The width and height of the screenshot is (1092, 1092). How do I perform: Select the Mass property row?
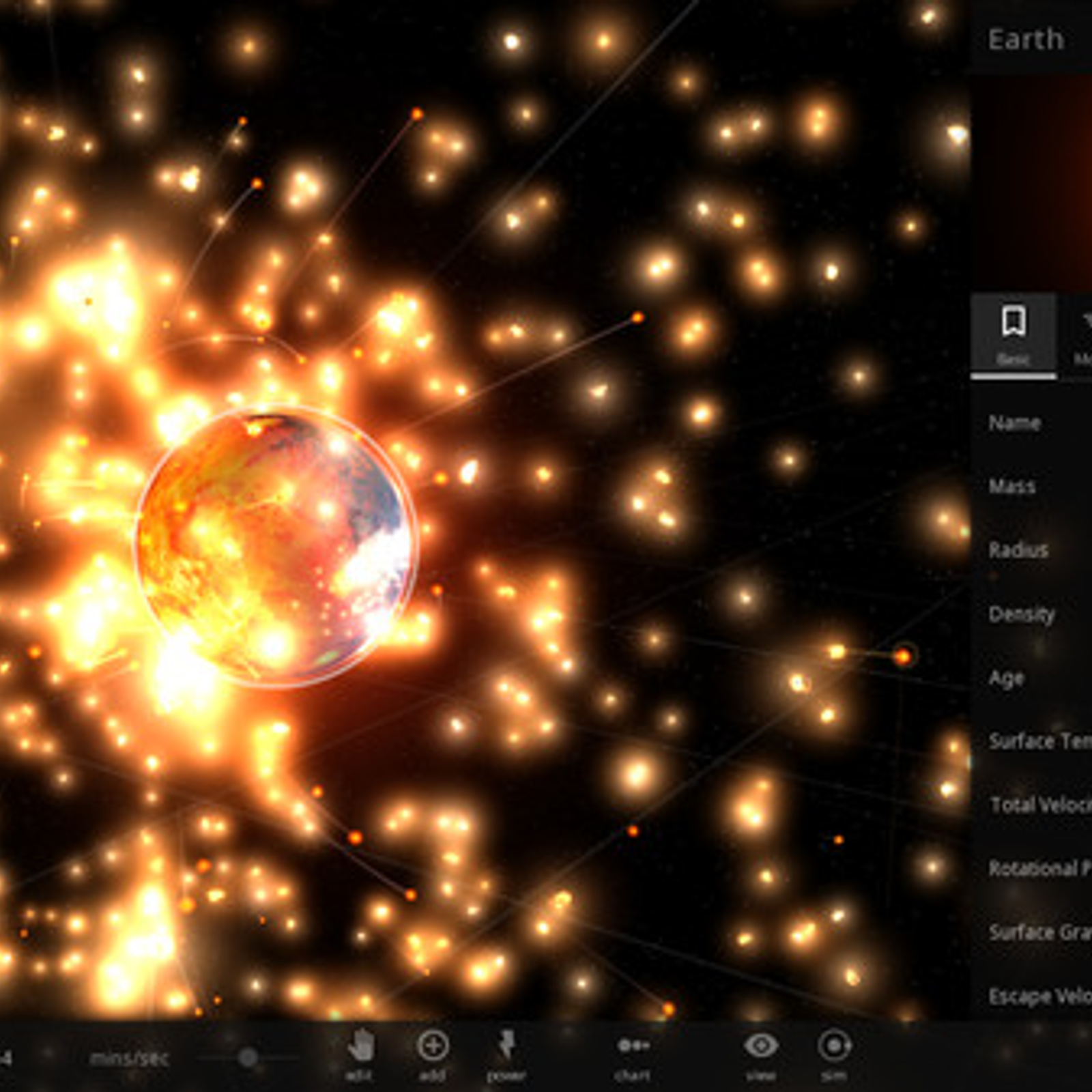click(1031, 486)
